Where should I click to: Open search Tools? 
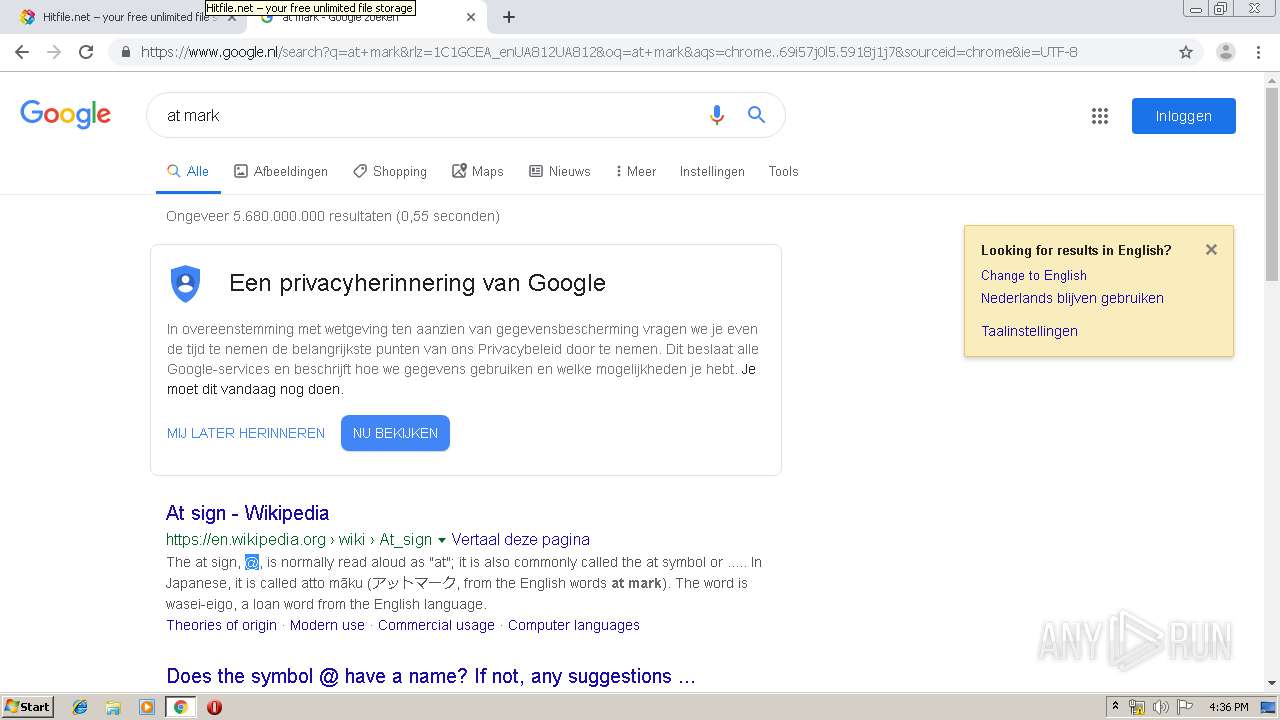point(783,171)
